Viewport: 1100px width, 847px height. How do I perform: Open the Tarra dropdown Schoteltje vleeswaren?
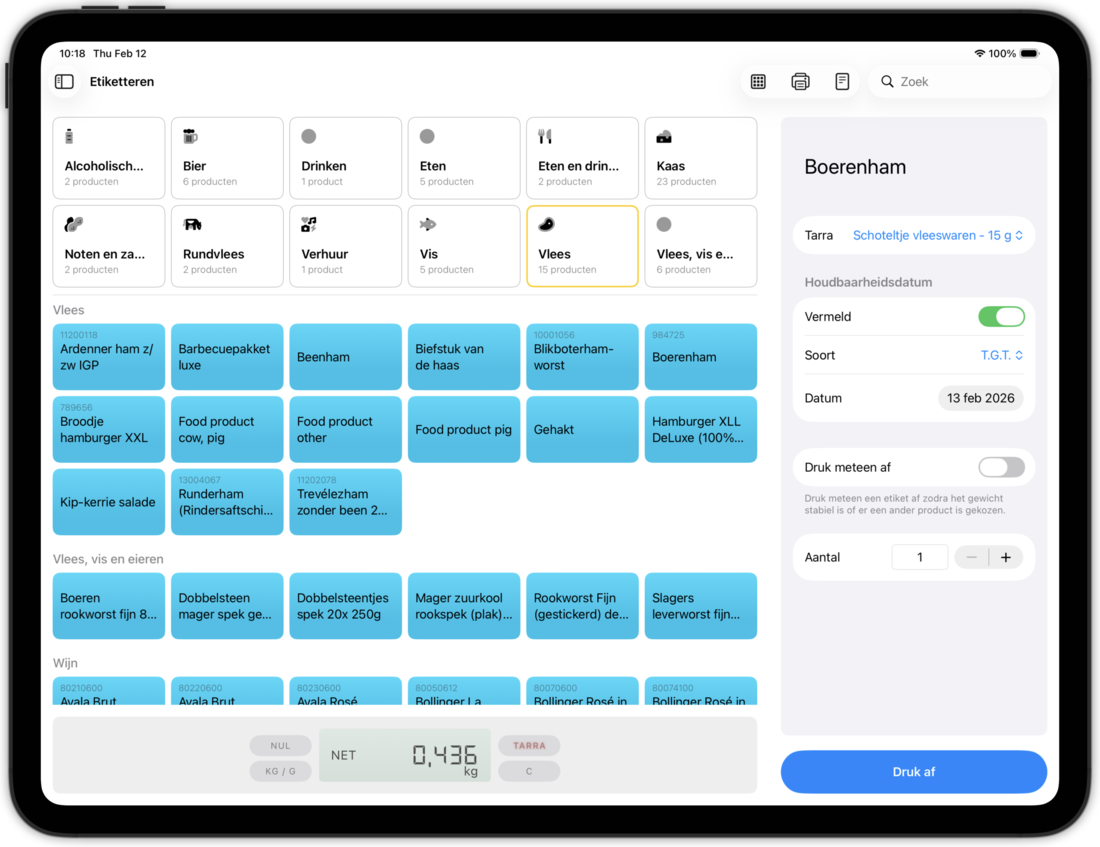(x=937, y=236)
